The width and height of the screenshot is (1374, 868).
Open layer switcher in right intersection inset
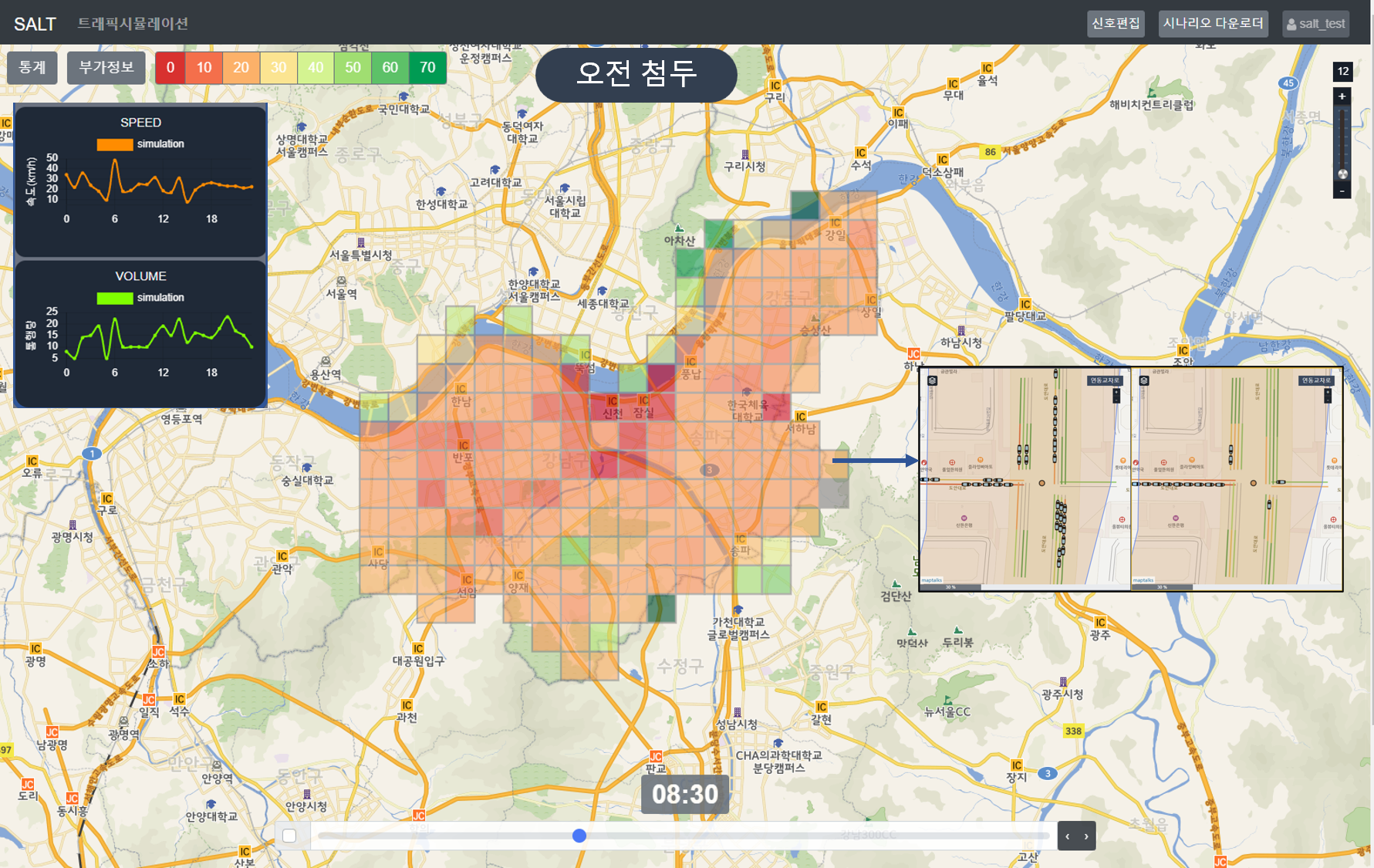coord(1143,380)
